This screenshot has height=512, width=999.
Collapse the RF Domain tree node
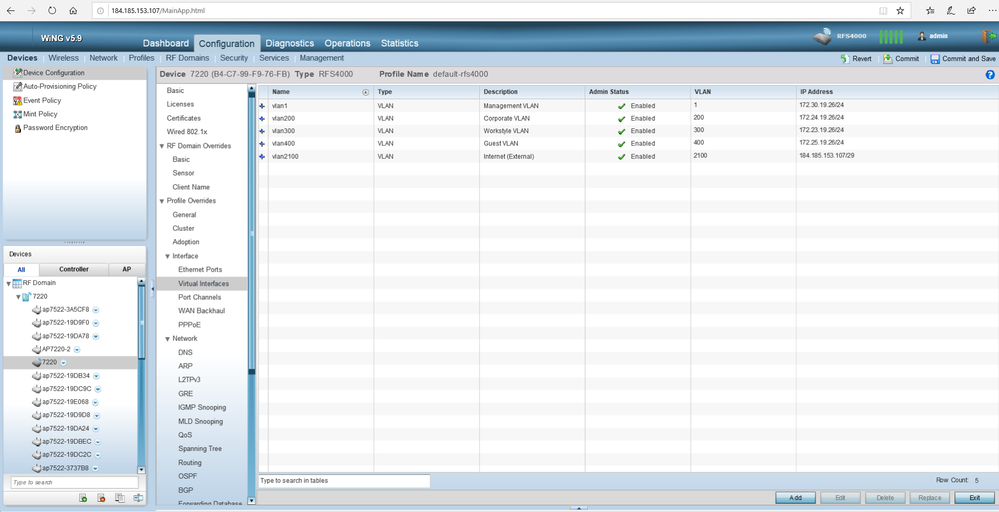point(9,284)
